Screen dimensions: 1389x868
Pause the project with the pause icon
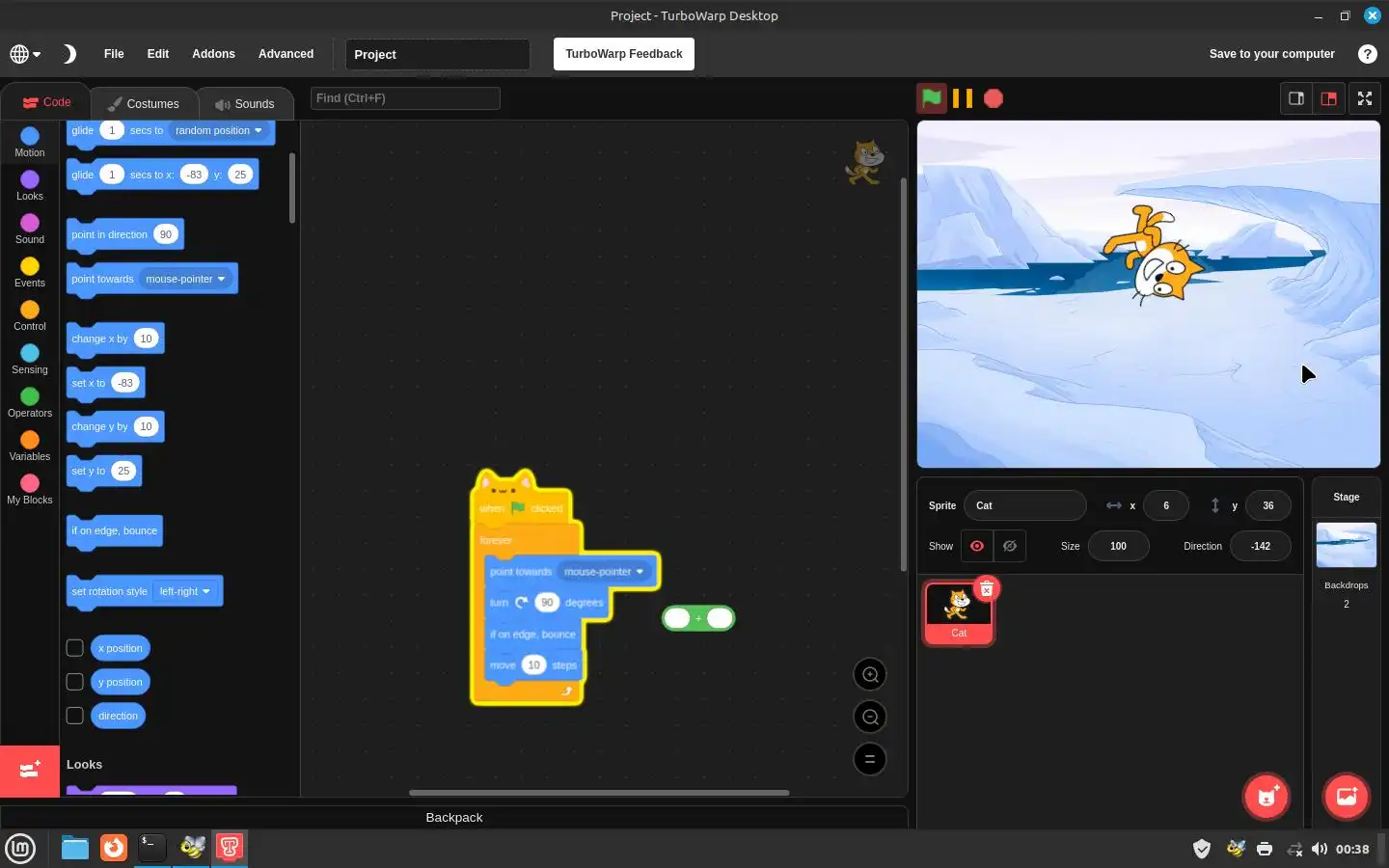[962, 98]
